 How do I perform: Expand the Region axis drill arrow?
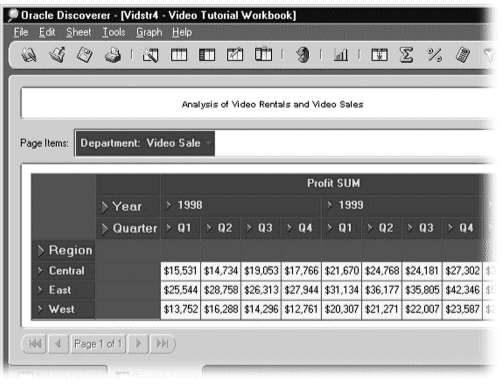[41, 251]
